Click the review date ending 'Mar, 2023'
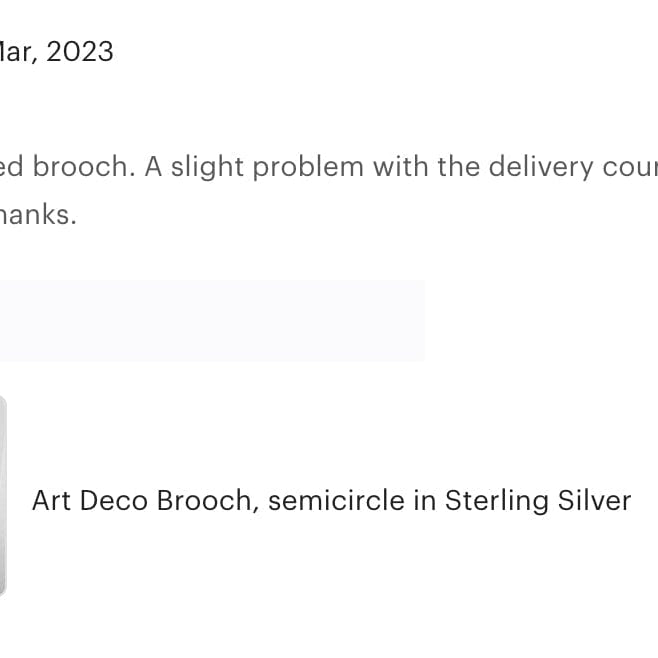Viewport: 658px width, 658px height. pyautogui.click(x=57, y=52)
